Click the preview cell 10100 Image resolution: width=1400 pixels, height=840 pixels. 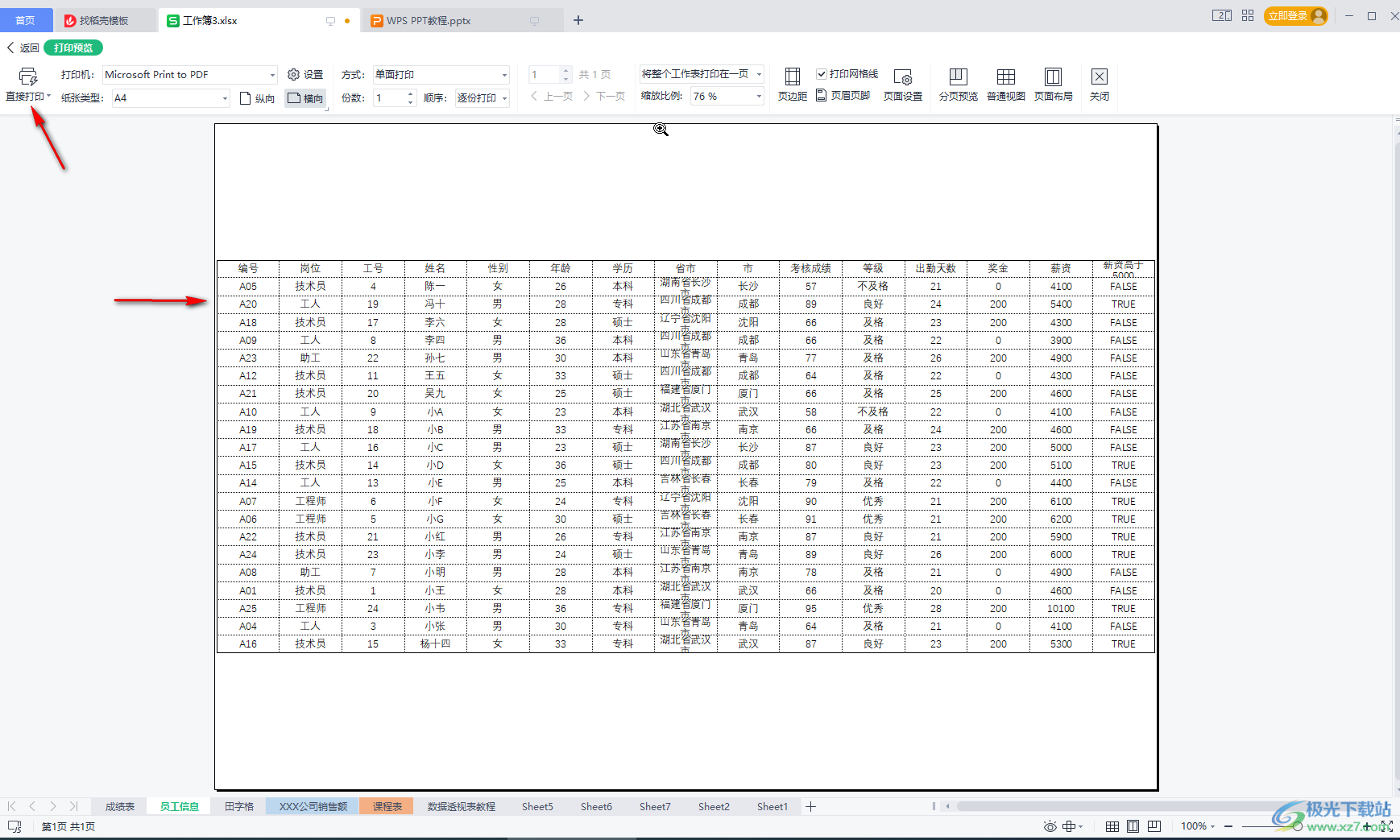1061,609
